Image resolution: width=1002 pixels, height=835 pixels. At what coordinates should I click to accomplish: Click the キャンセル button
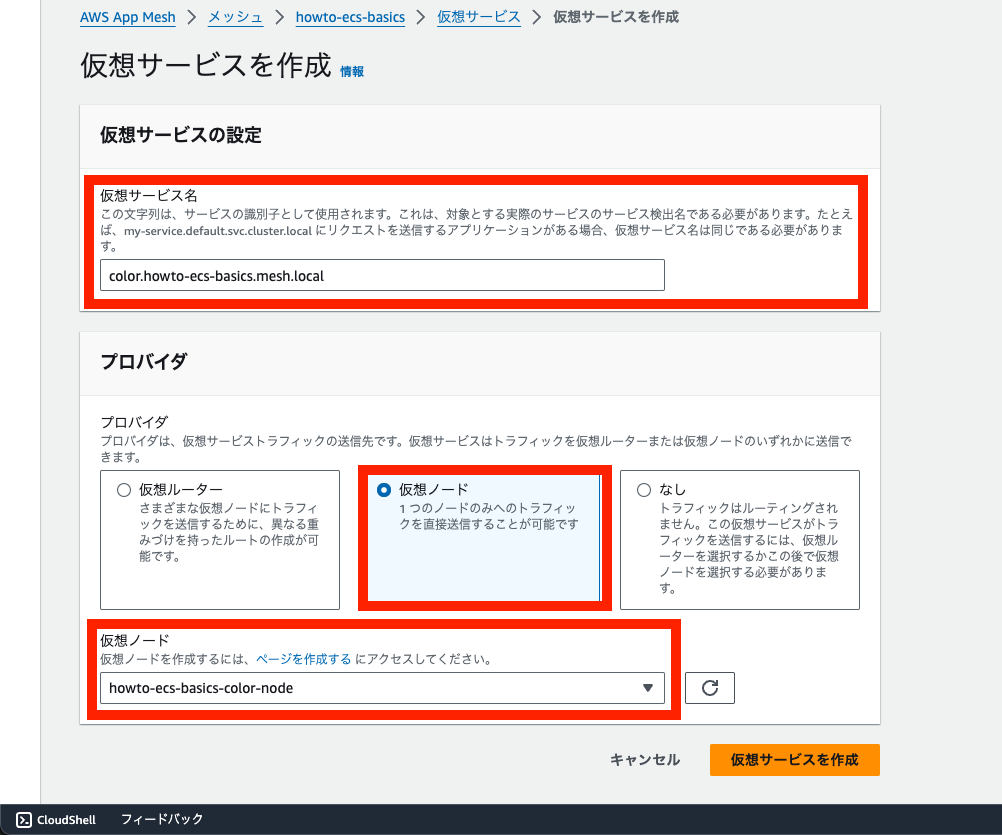click(645, 760)
